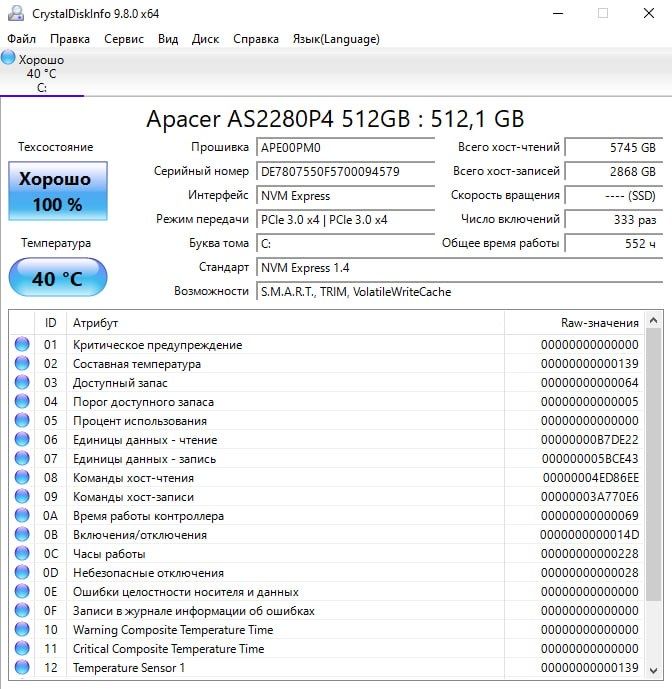Click the Буква тома field C:
The width and height of the screenshot is (672, 689).
click(x=345, y=243)
